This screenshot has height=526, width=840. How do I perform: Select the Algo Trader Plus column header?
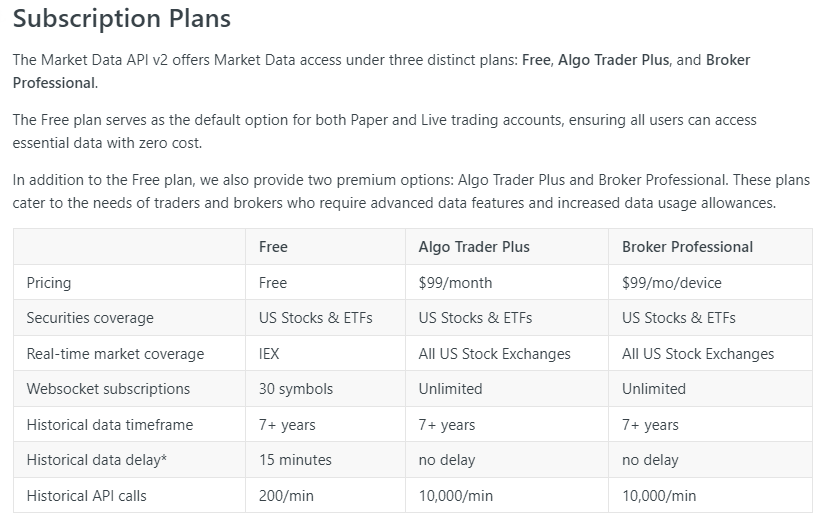pyautogui.click(x=474, y=247)
